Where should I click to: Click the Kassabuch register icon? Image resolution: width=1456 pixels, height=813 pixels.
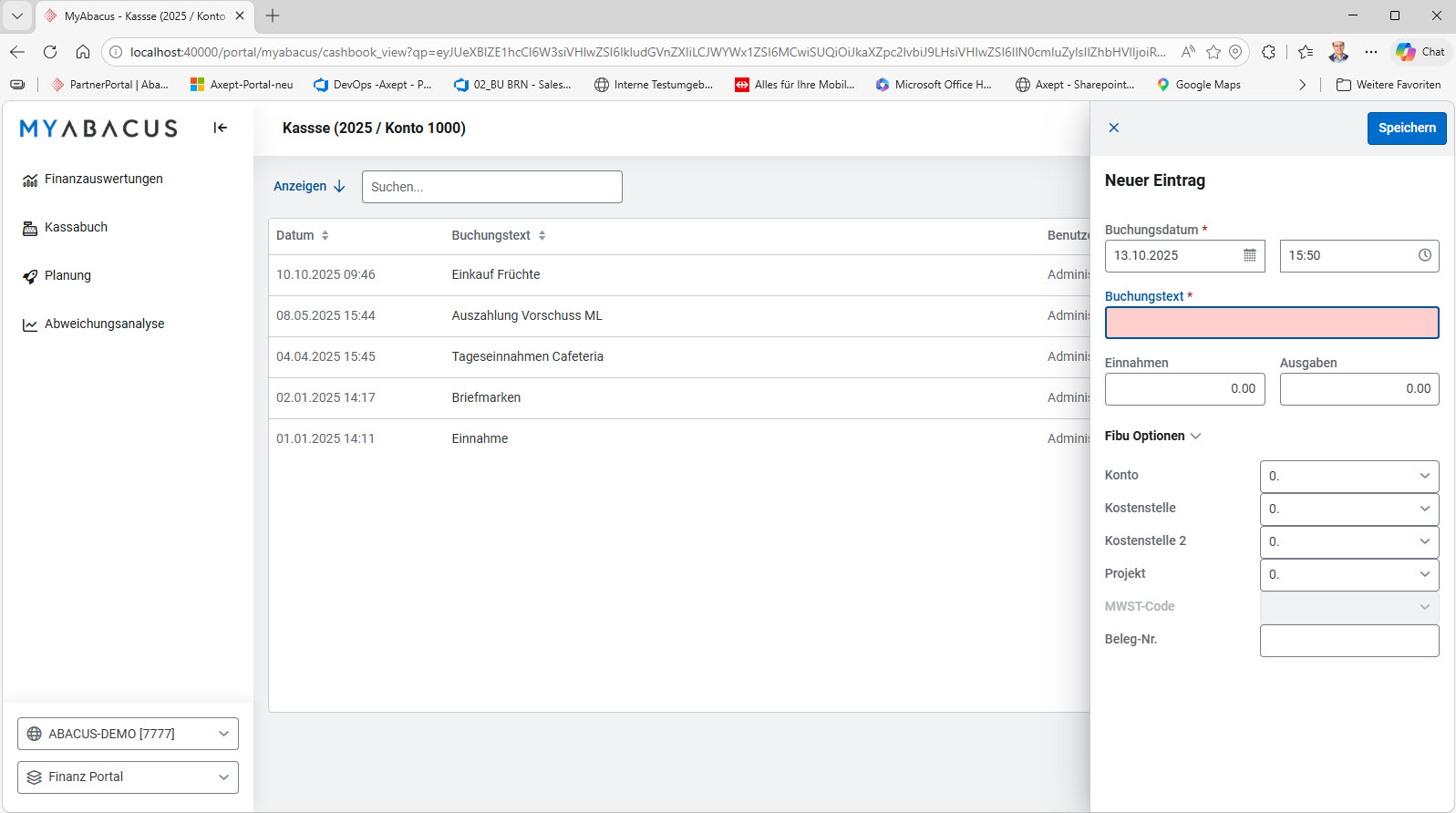[30, 228]
